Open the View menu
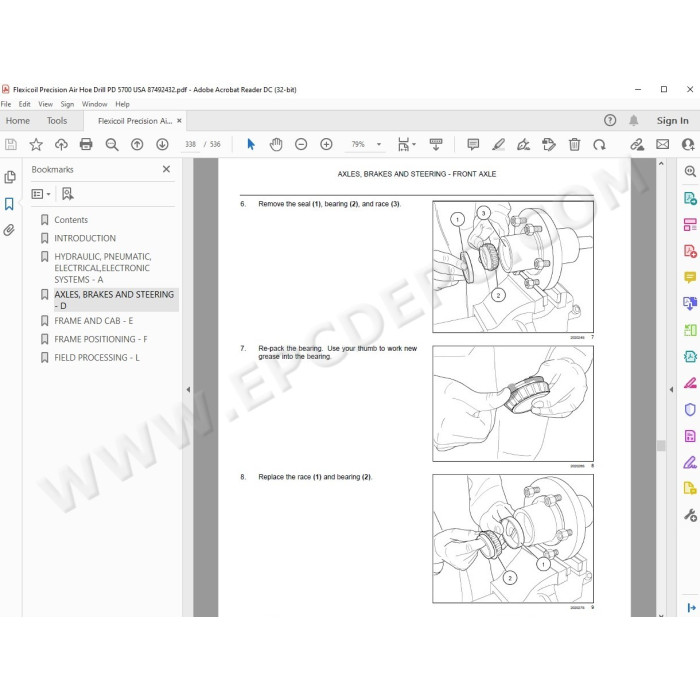 46,104
